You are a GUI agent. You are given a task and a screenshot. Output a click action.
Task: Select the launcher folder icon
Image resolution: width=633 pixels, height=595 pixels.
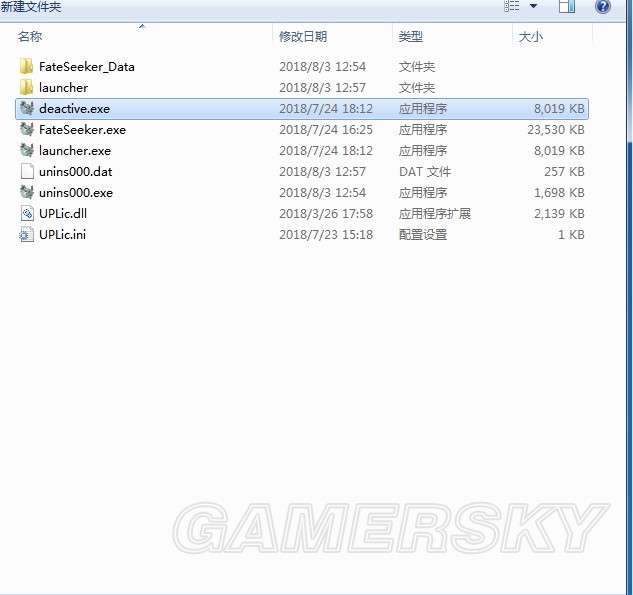pos(27,88)
